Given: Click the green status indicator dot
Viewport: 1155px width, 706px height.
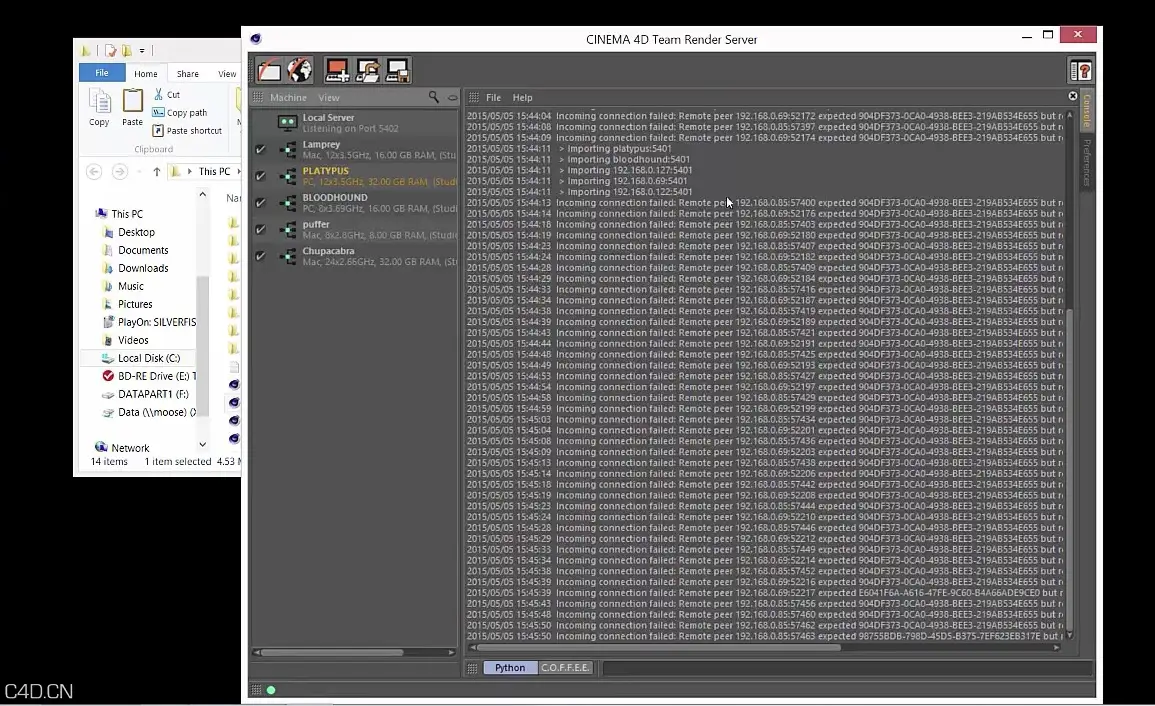Looking at the screenshot, I should coord(271,690).
